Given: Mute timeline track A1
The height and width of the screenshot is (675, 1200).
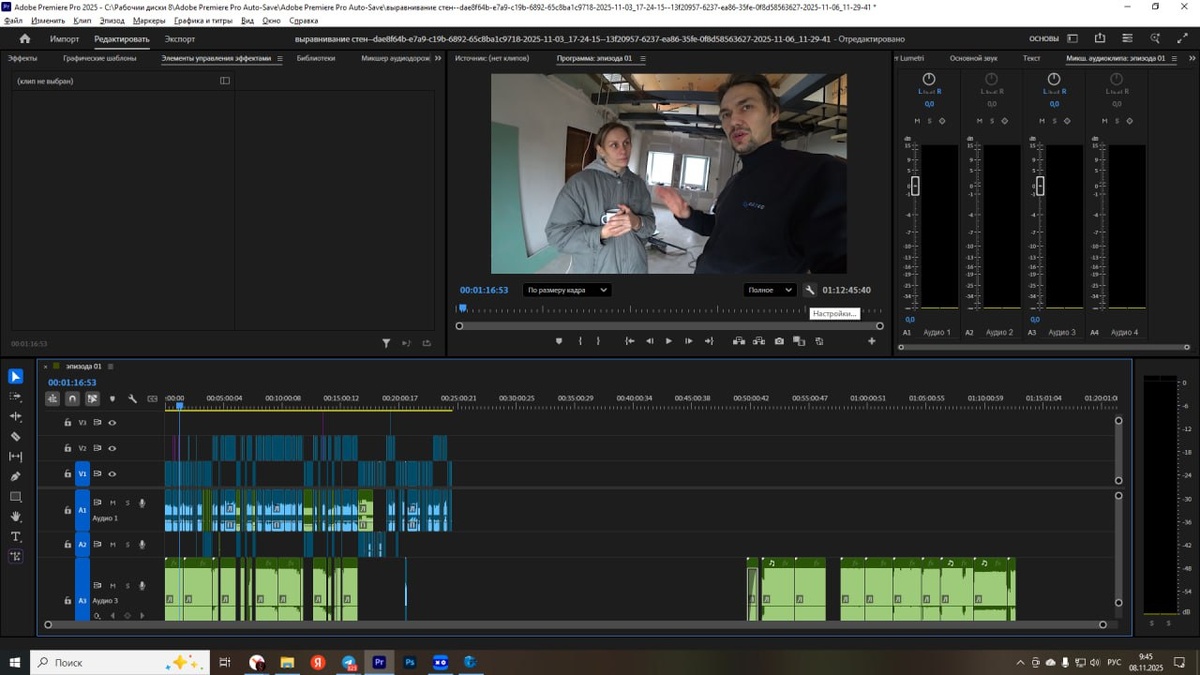Looking at the screenshot, I should point(113,502).
